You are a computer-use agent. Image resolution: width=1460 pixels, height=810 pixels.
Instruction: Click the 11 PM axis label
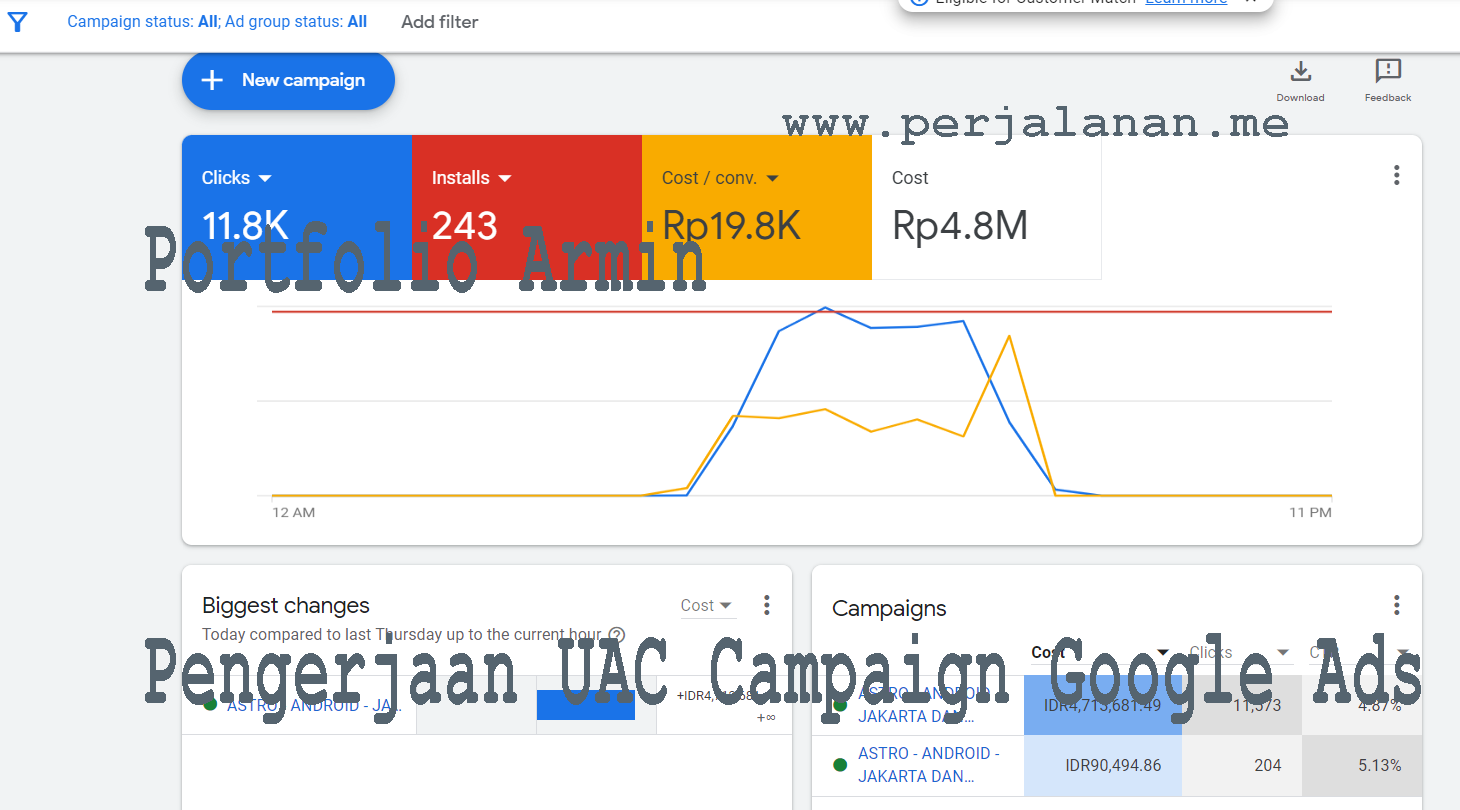tap(1310, 512)
